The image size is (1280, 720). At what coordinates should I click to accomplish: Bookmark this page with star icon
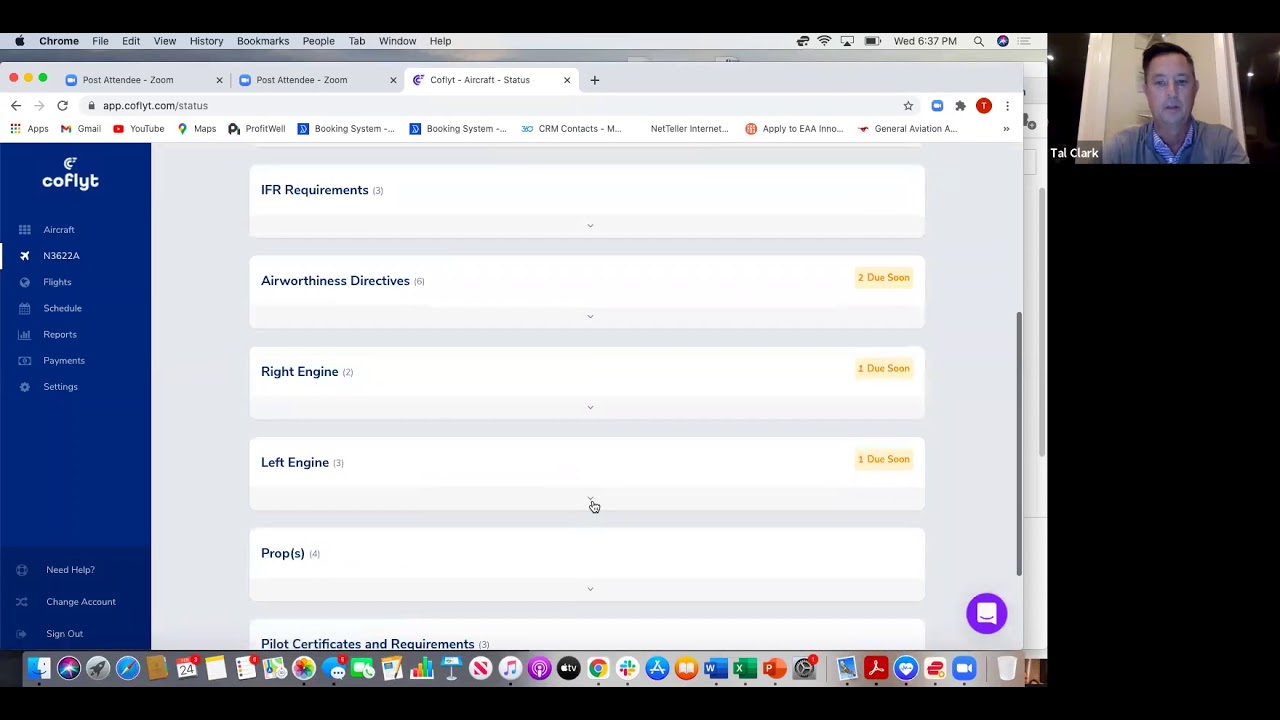pyautogui.click(x=908, y=106)
